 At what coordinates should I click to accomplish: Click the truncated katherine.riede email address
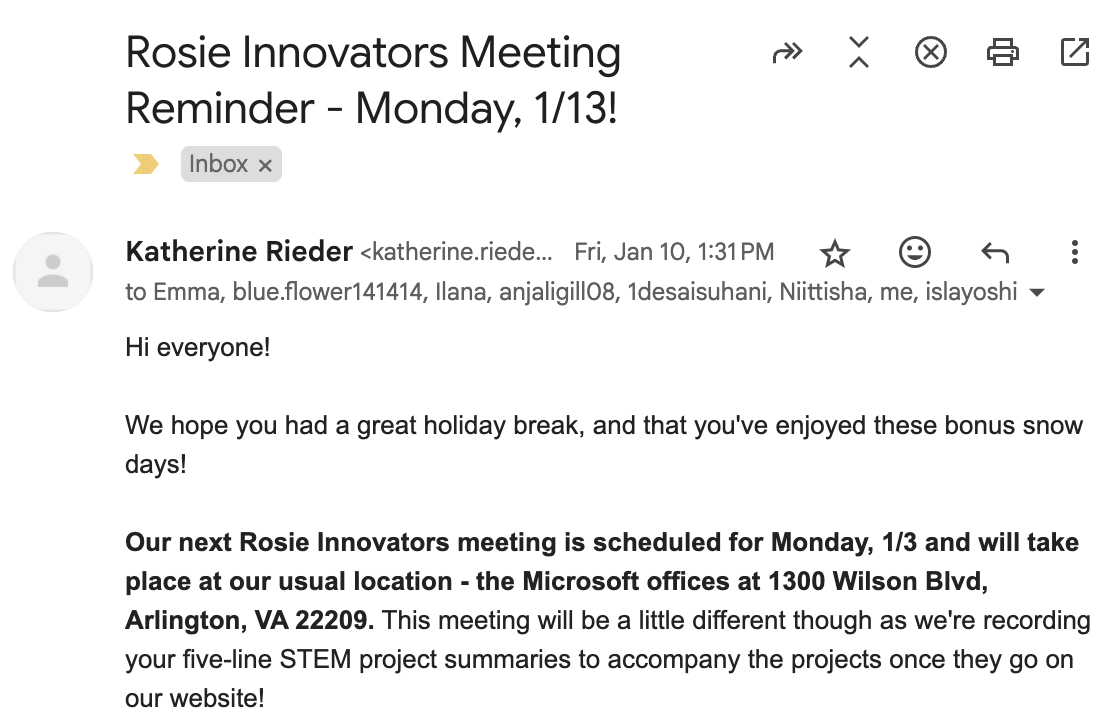[456, 252]
